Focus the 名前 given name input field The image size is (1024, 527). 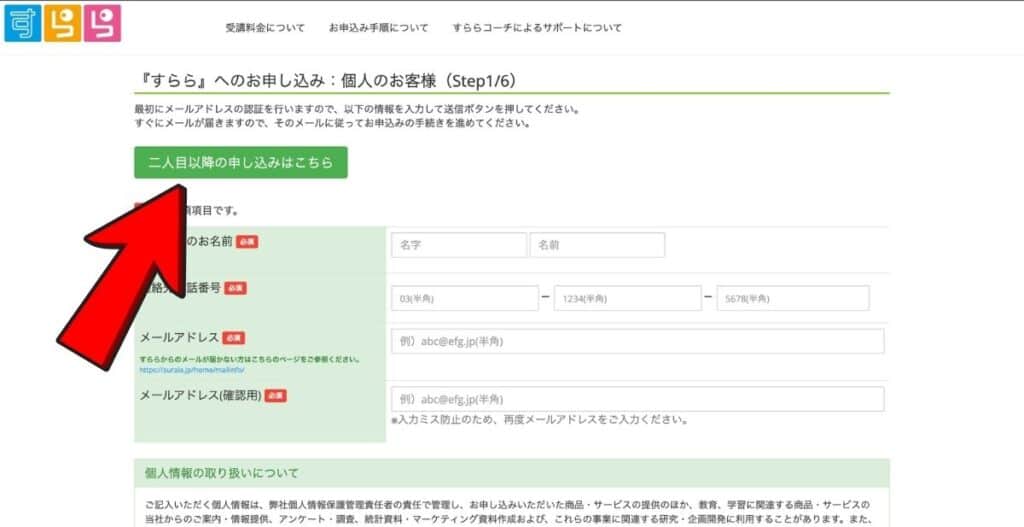(x=598, y=245)
